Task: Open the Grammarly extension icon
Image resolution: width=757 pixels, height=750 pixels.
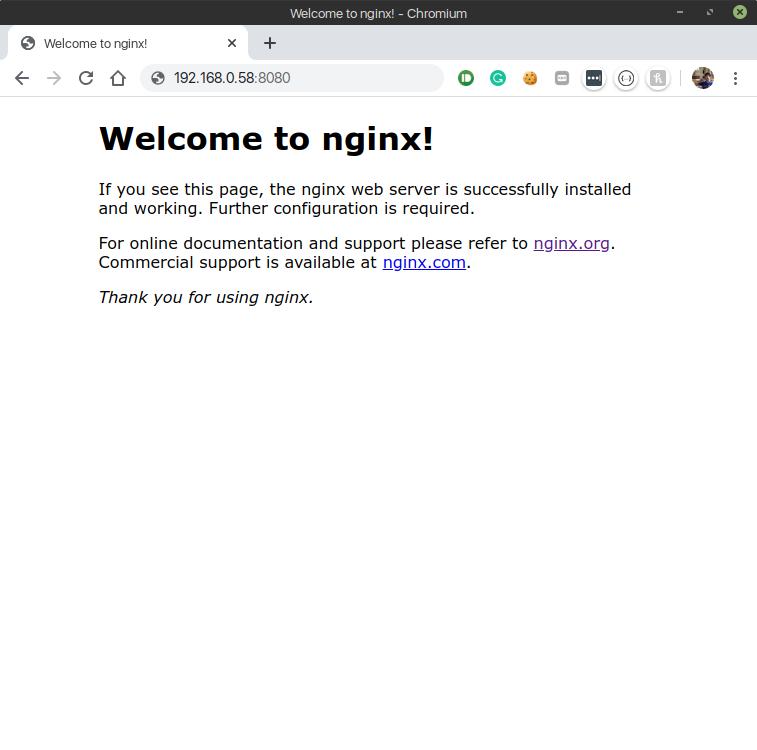Action: pyautogui.click(x=498, y=78)
